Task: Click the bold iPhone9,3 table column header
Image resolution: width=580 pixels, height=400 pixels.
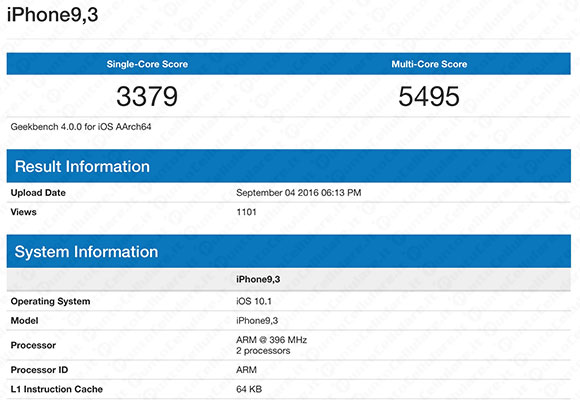Action: click(x=258, y=279)
